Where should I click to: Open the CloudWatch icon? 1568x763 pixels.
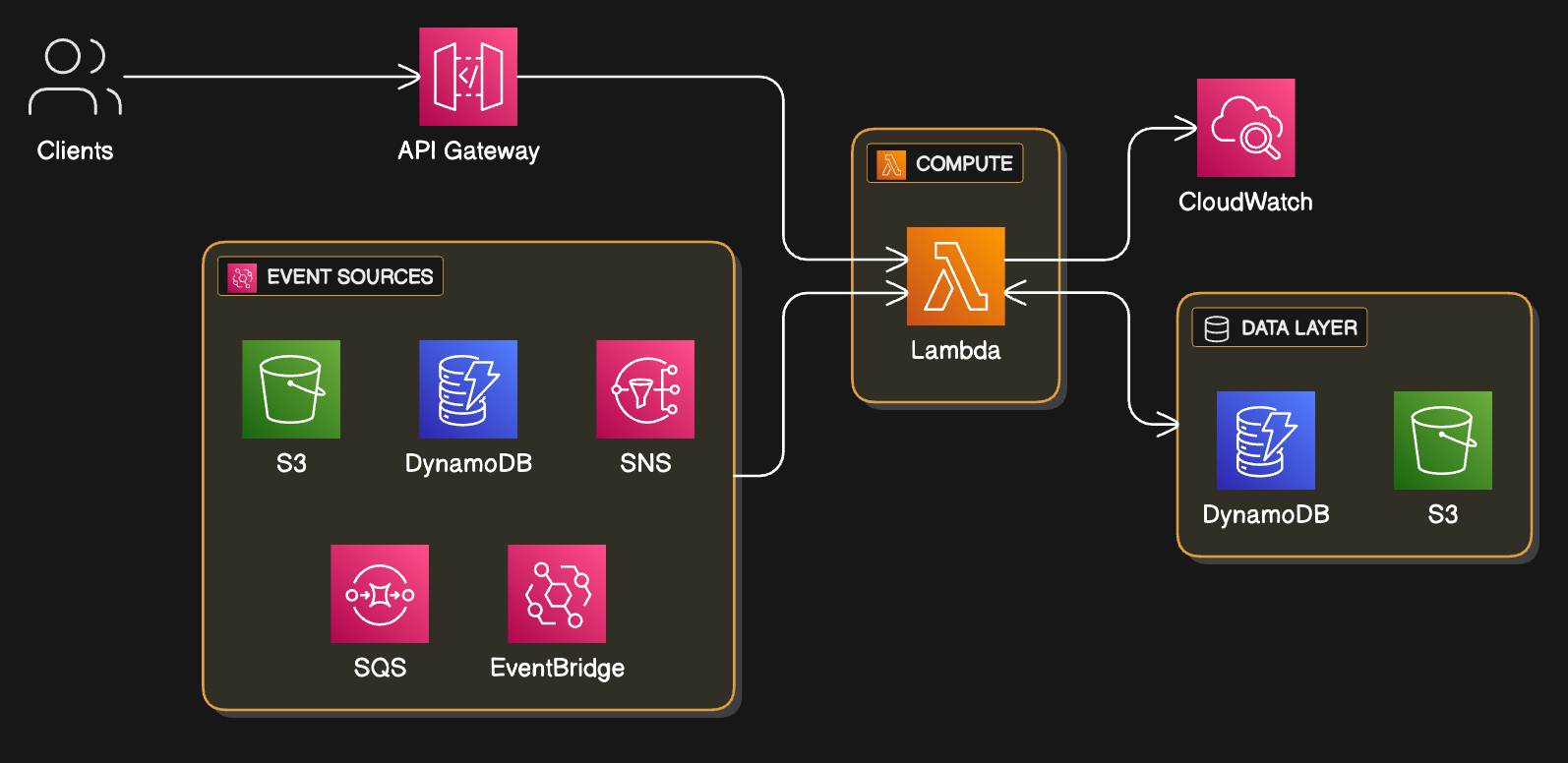click(x=1245, y=128)
